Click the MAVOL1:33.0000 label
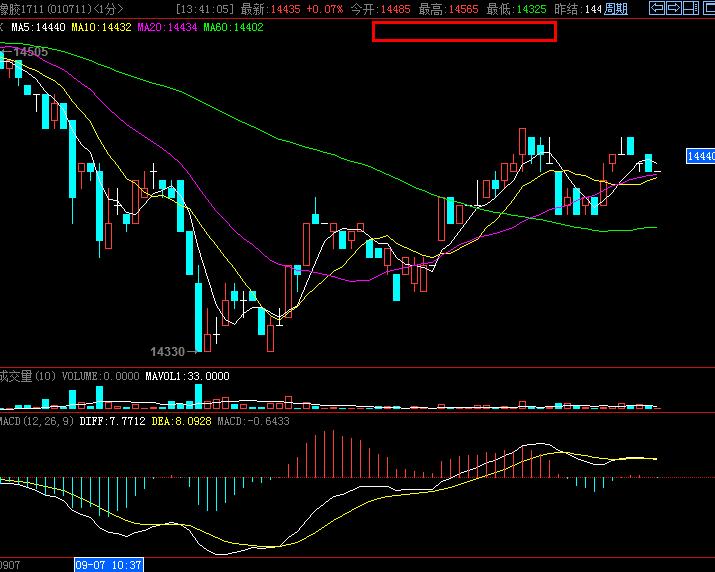The height and width of the screenshot is (572, 715). (187, 377)
